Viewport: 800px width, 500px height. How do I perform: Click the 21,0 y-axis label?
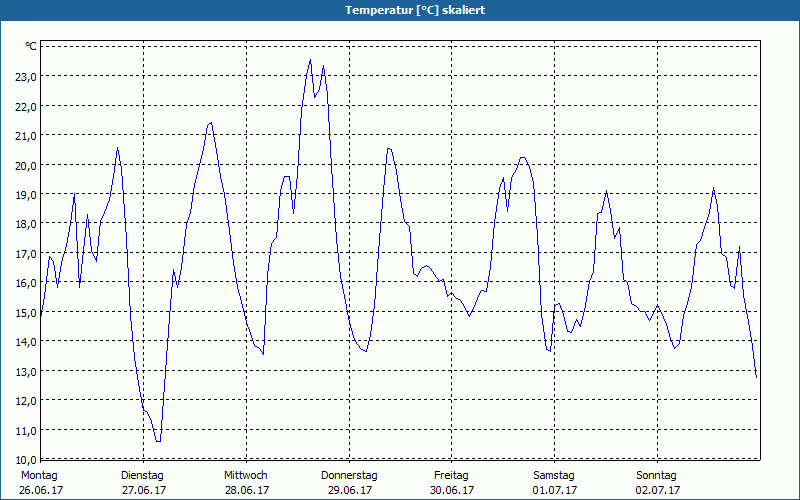coord(25,136)
